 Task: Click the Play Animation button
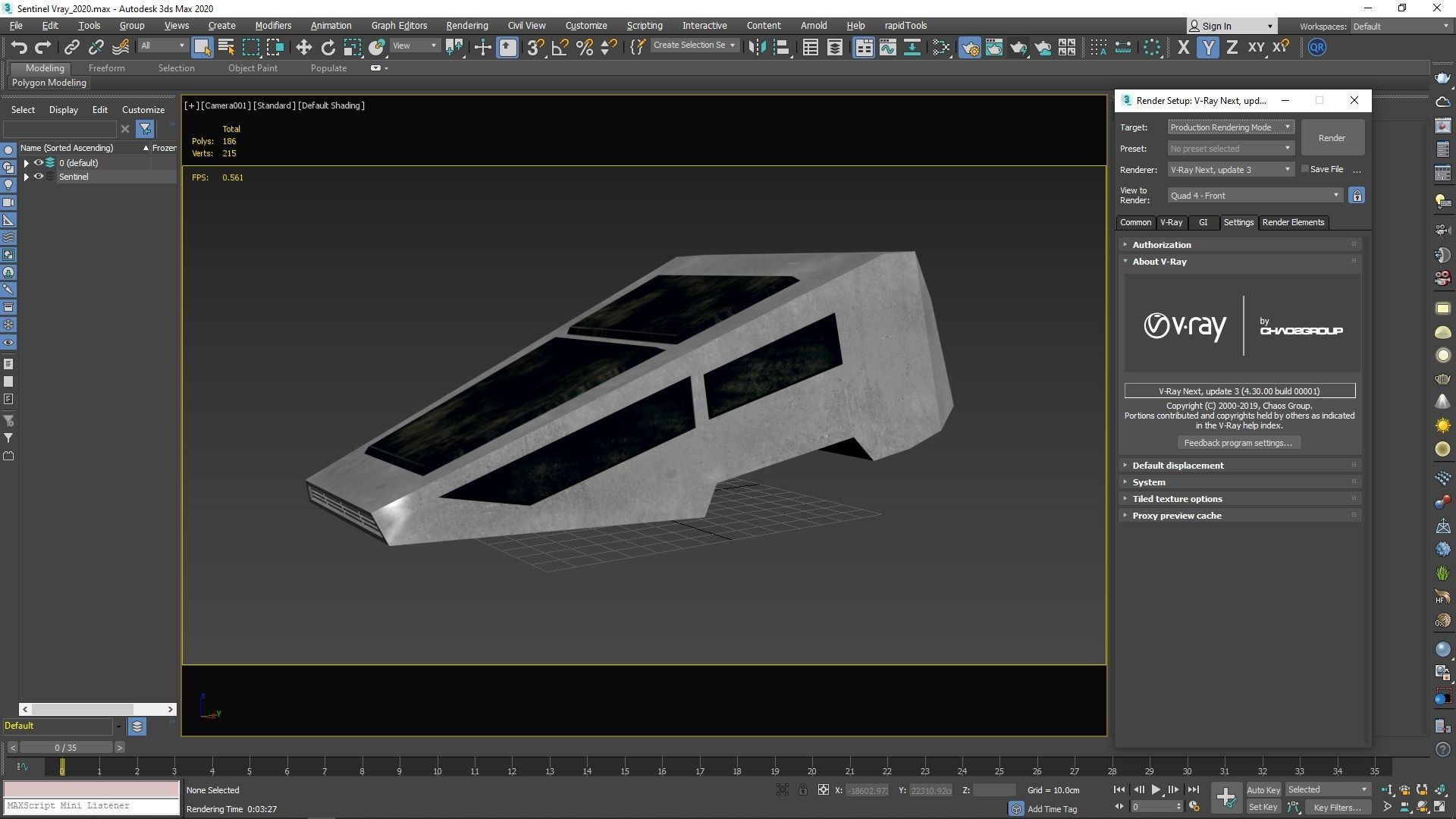tap(1156, 789)
